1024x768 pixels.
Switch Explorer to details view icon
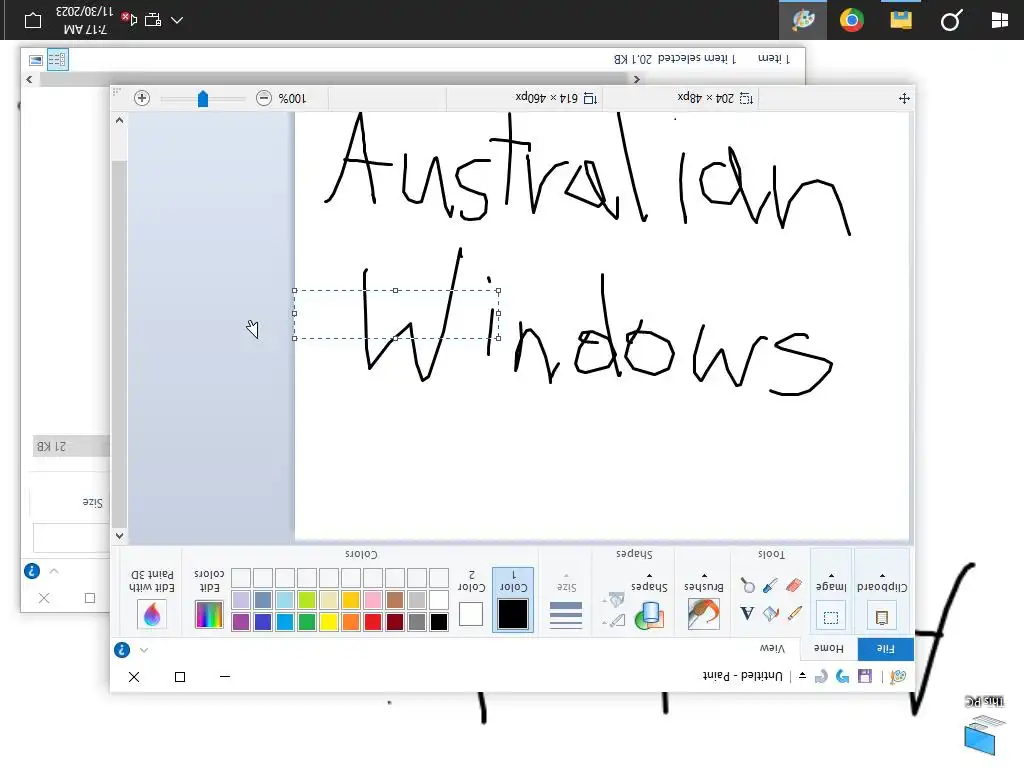coord(57,59)
